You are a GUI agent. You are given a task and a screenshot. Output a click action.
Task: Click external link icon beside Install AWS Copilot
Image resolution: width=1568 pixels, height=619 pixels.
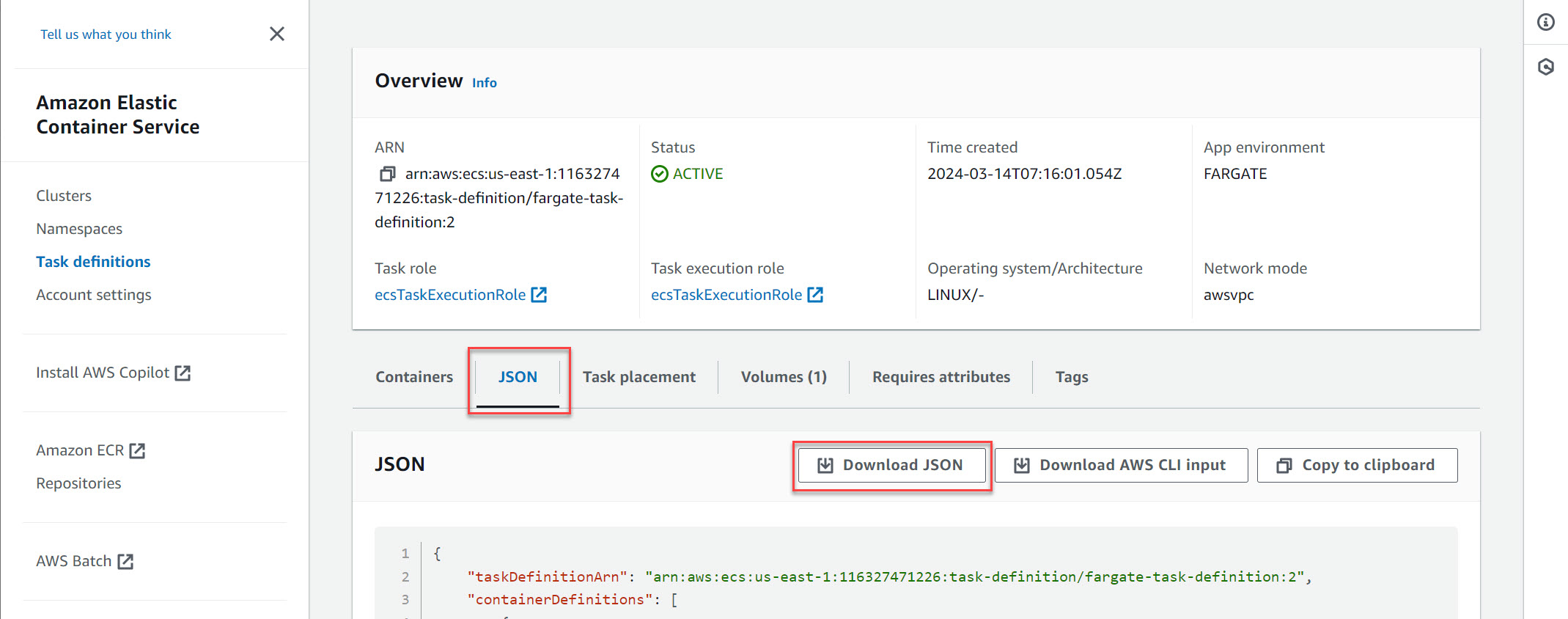183,373
